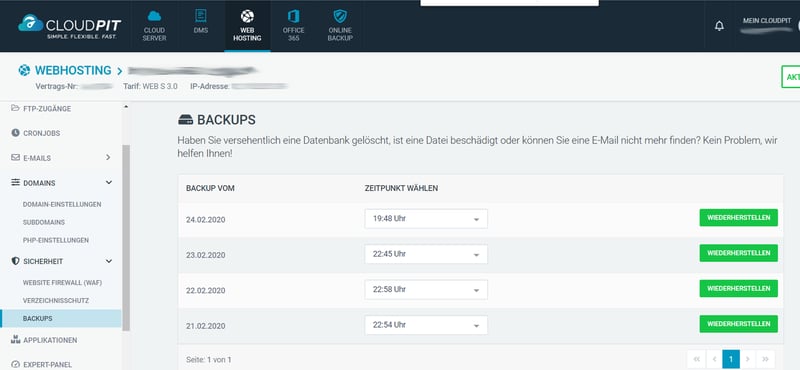Click the Webhosting globe icon in breadcrumb
This screenshot has width=800, height=370.
[24, 70]
